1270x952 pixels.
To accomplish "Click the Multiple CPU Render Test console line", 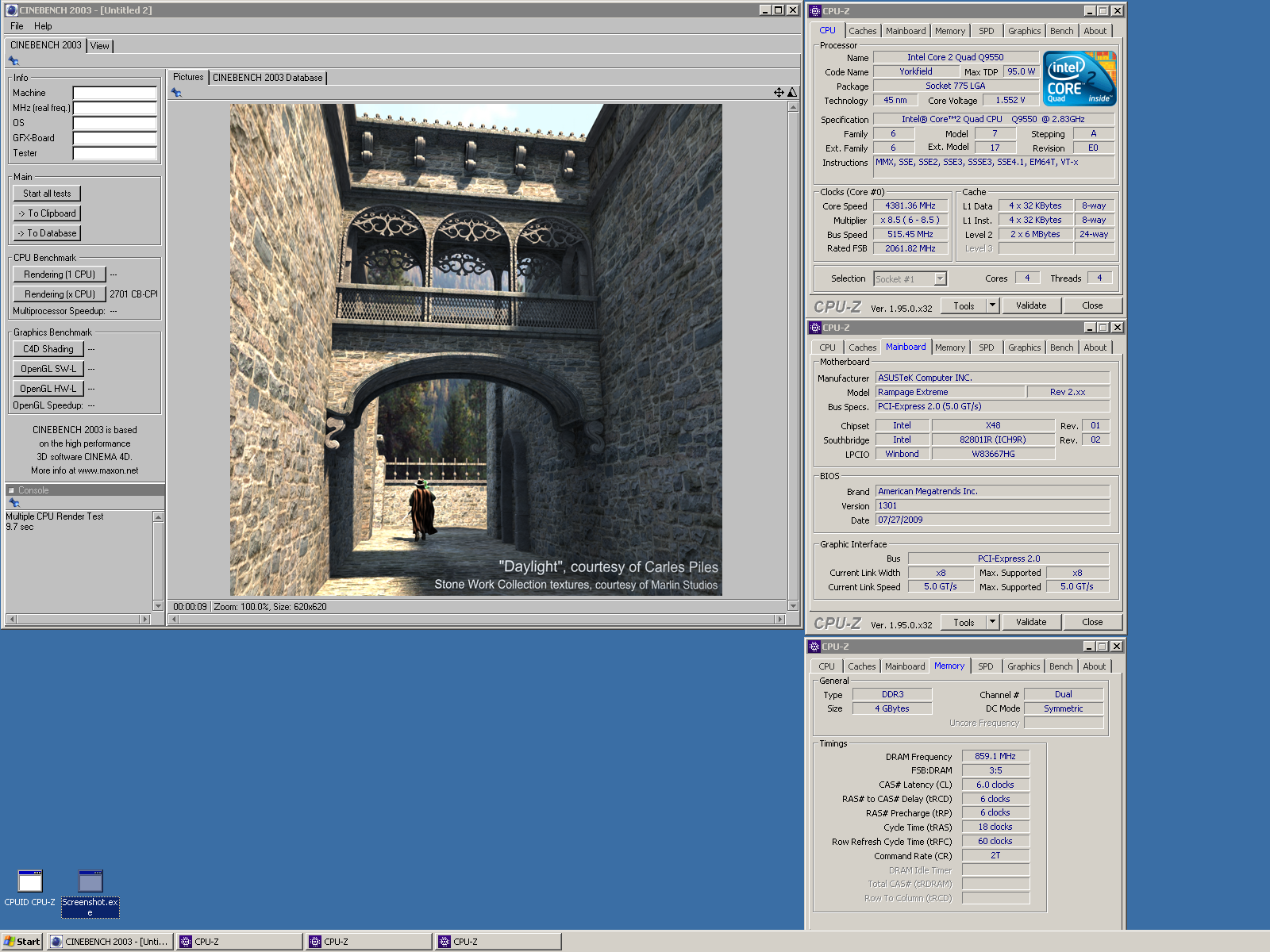I will tap(55, 516).
